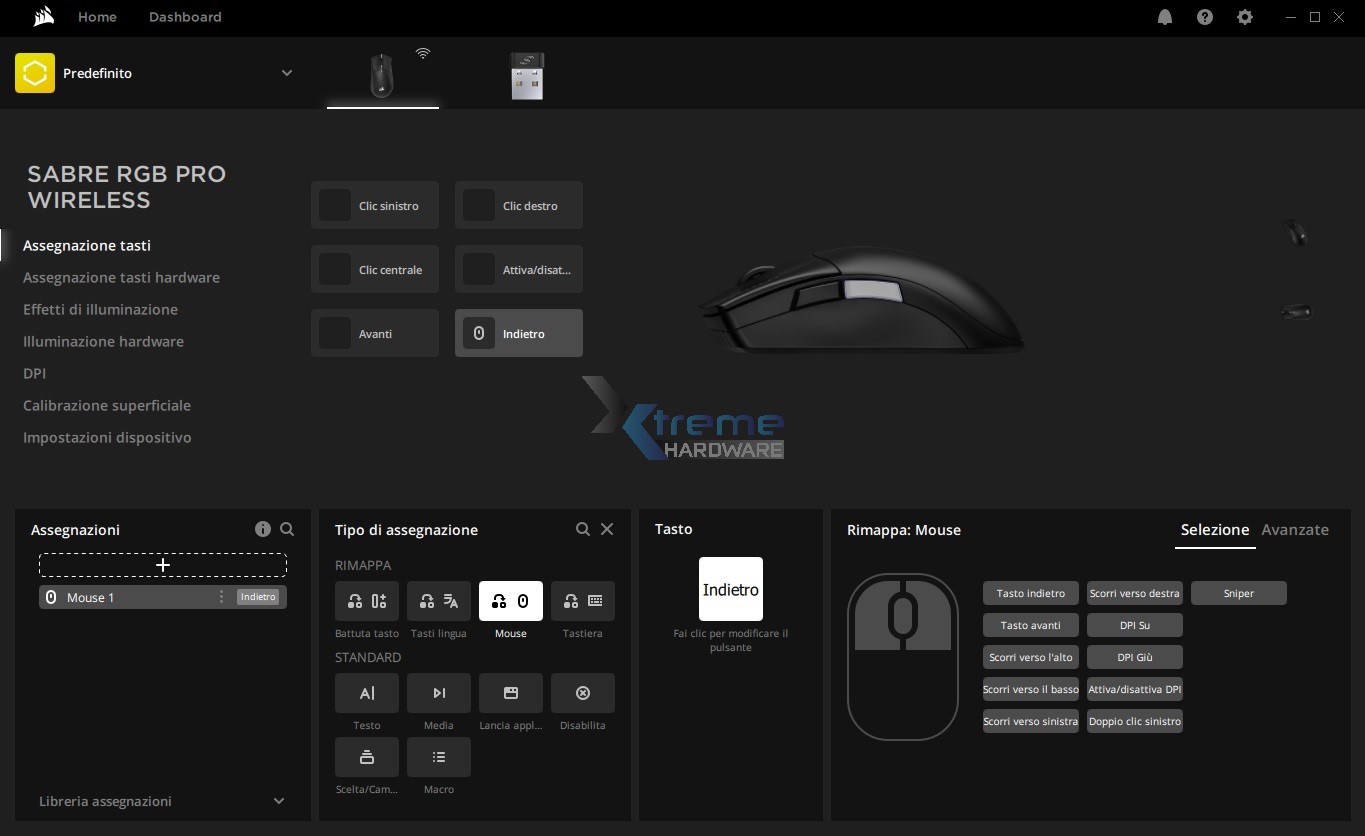Select the Tasti lingua remap option

tap(438, 600)
